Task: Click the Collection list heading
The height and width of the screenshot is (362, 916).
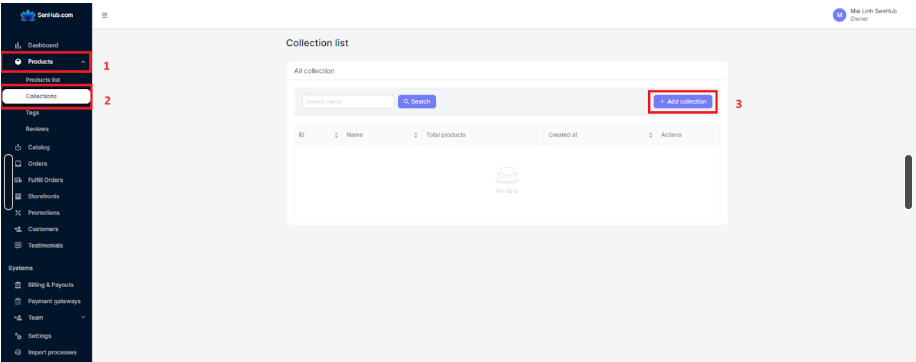Action: (317, 43)
